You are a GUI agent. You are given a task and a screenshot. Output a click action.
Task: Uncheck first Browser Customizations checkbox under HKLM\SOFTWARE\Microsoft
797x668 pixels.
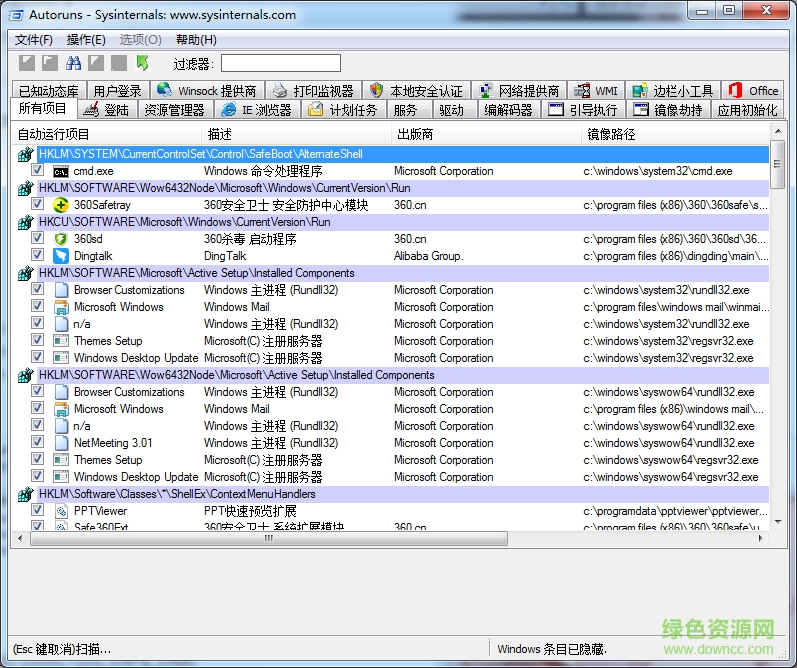coord(37,289)
